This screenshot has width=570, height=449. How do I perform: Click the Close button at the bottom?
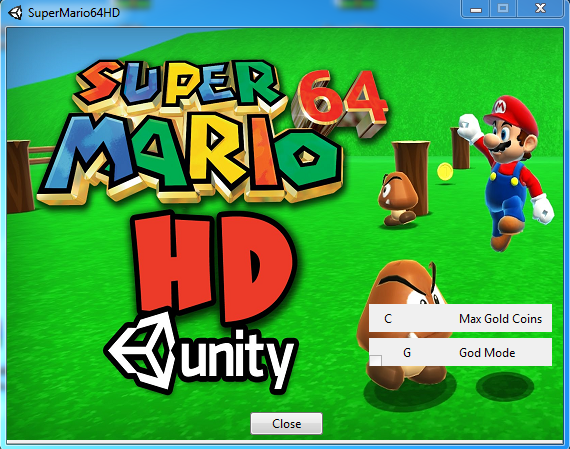[286, 424]
